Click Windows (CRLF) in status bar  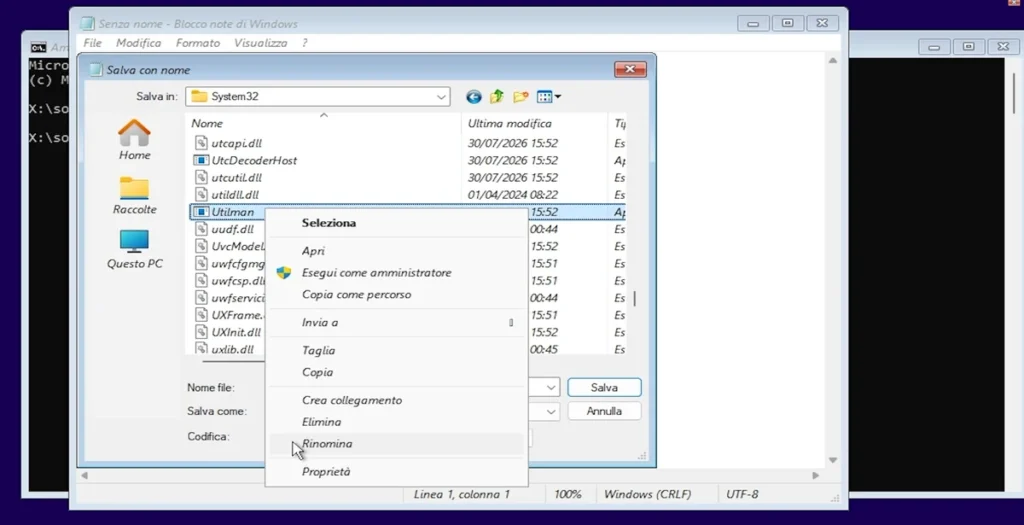tap(647, 494)
